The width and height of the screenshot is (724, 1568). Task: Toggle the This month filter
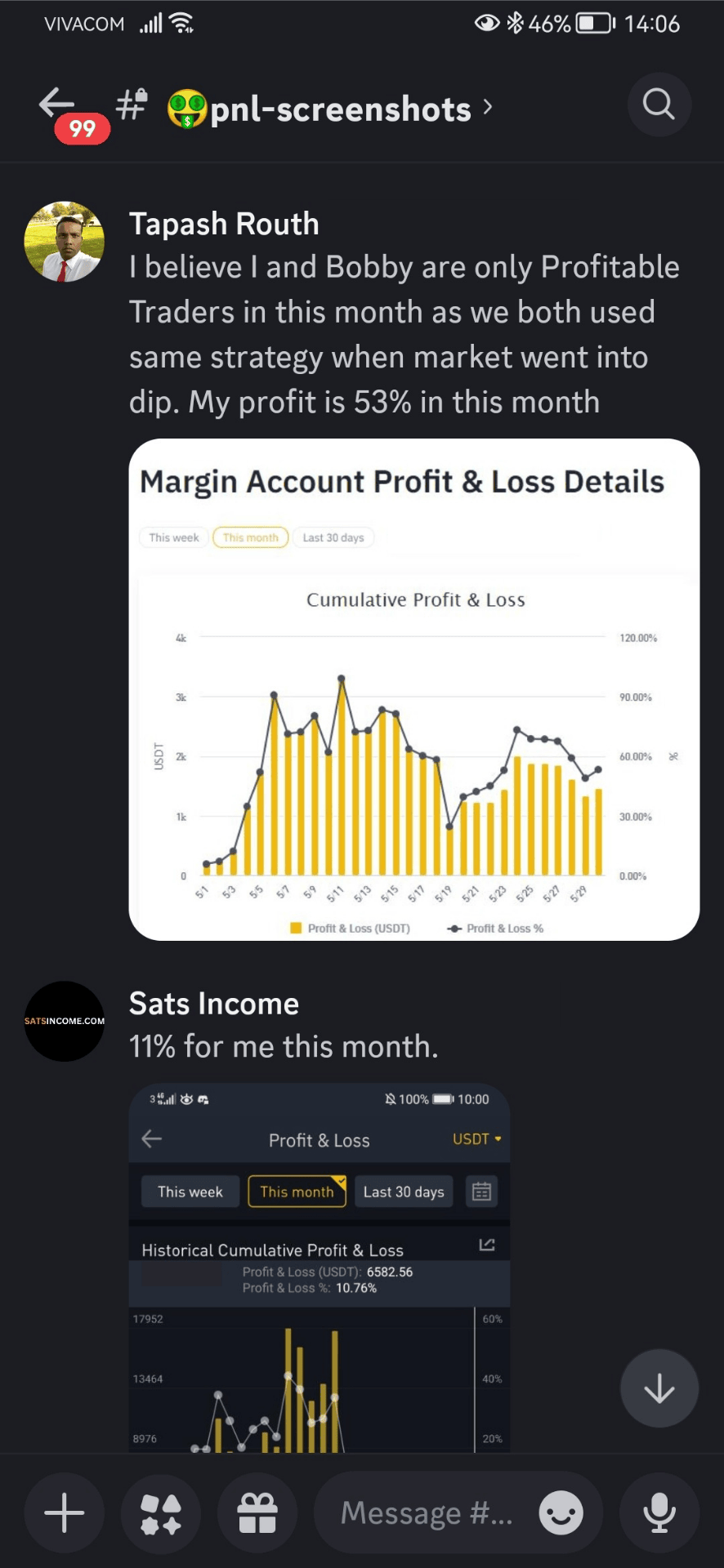pos(297,1192)
